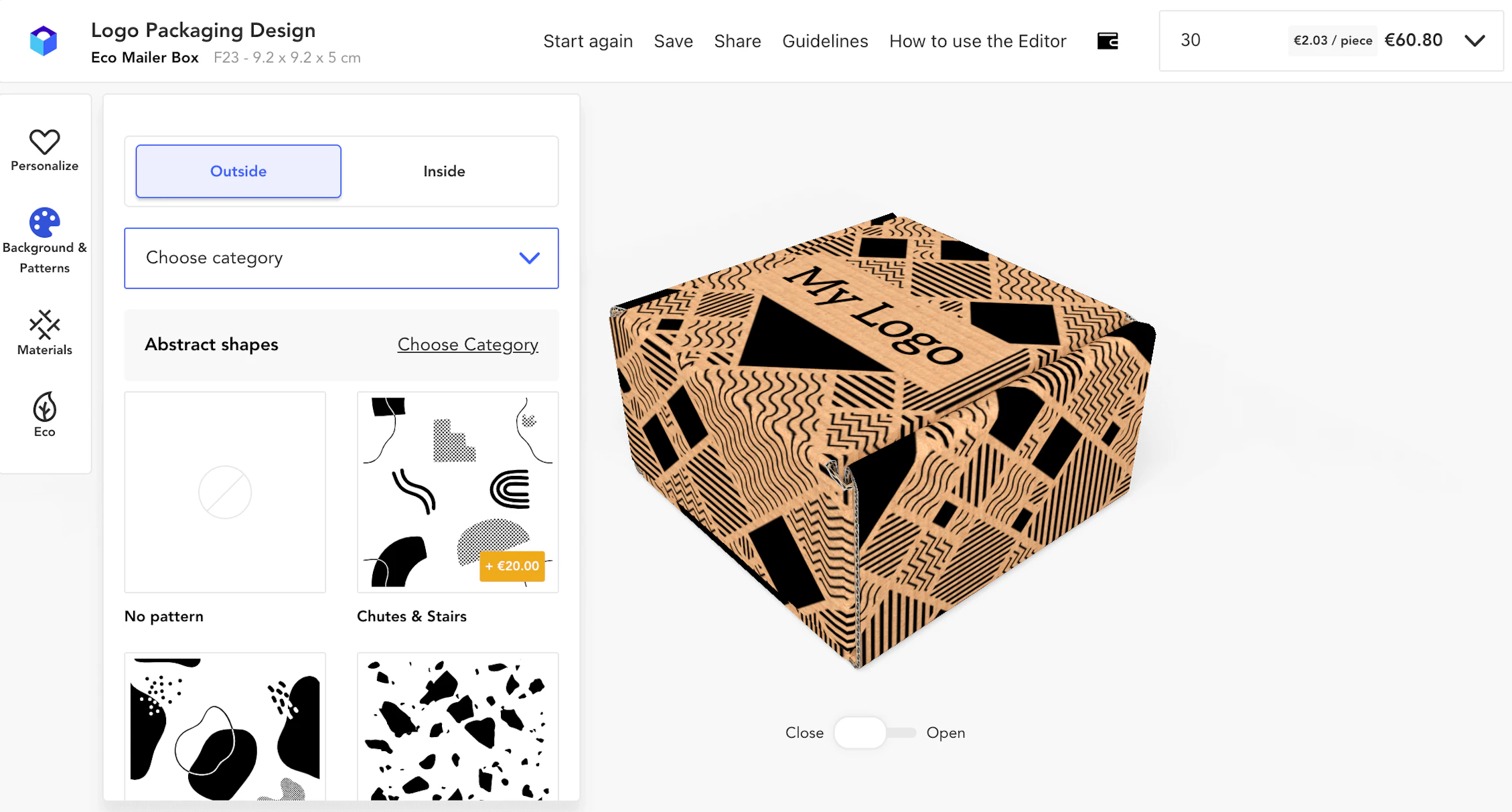Screen dimensions: 1512x812
Task: Click the Packhelp logo
Action: (44, 40)
